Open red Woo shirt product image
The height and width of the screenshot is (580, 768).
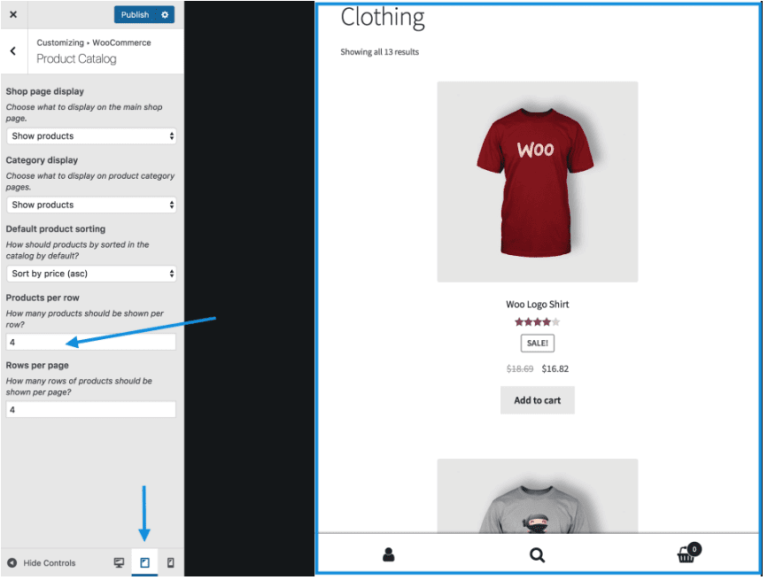538,182
